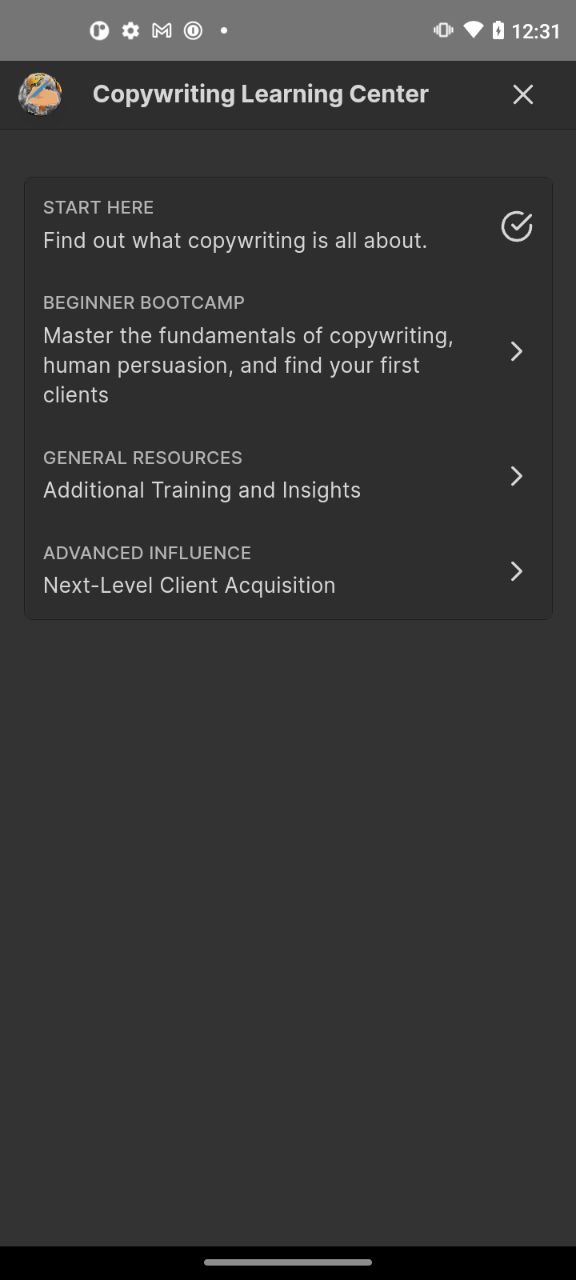Tap the battery status icon
Image resolution: width=576 pixels, height=1280 pixels.
498,30
